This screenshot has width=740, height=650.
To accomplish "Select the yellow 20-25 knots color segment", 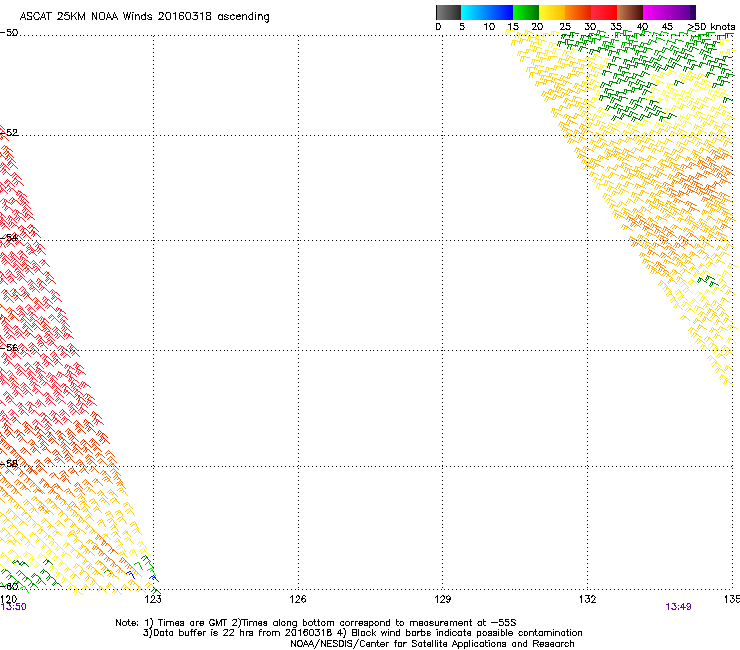I will [552, 12].
